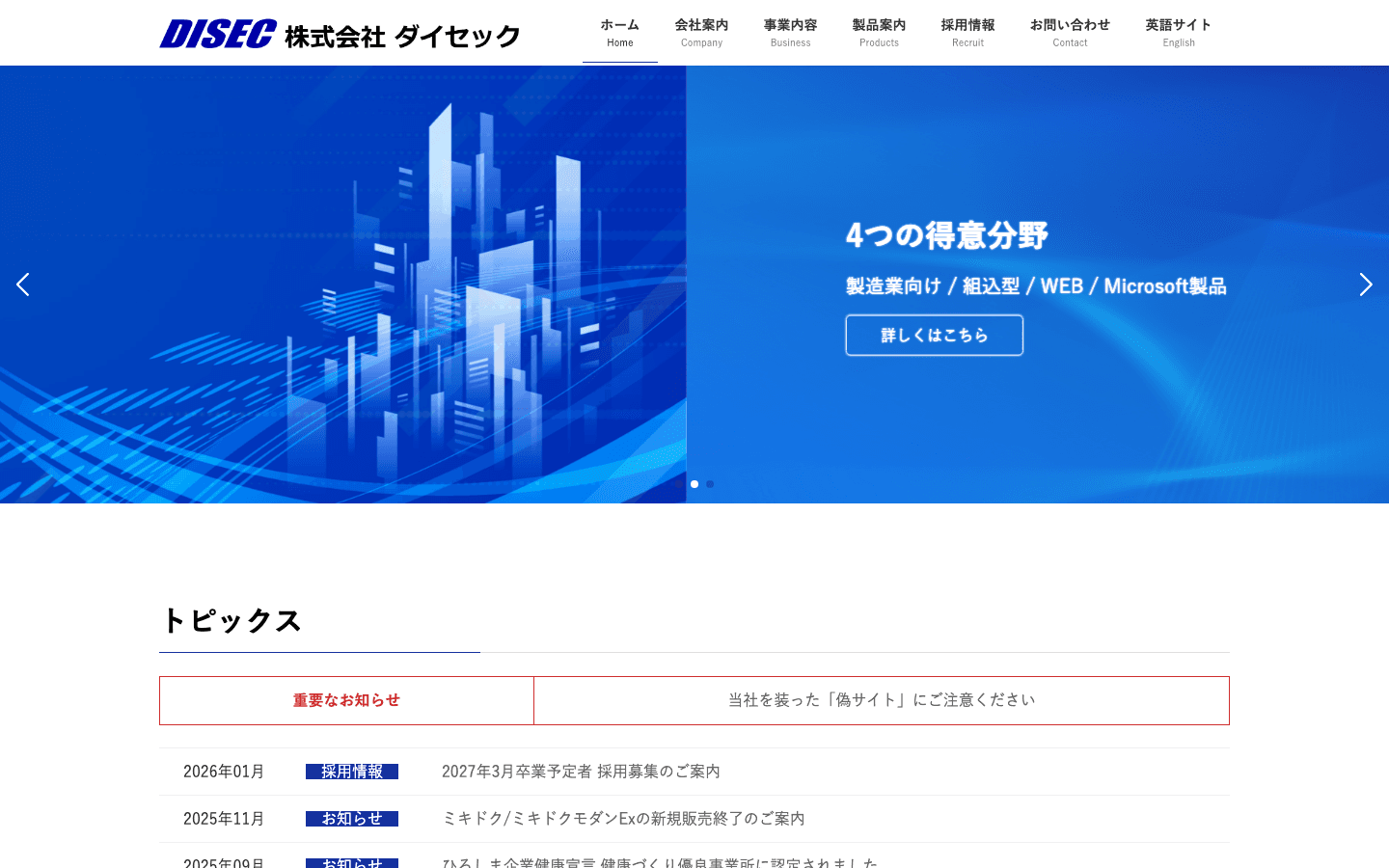Advance carousel with right arrow
The width and height of the screenshot is (1389, 868).
(x=1366, y=285)
